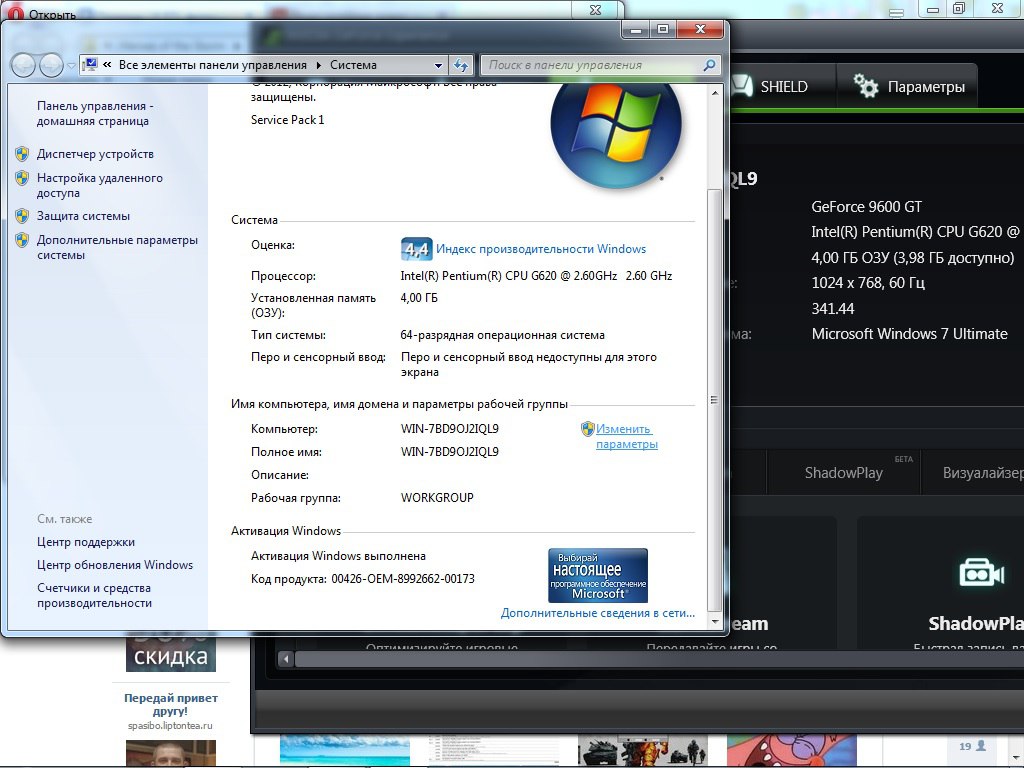Click the scroll down arrow in System window

point(714,622)
